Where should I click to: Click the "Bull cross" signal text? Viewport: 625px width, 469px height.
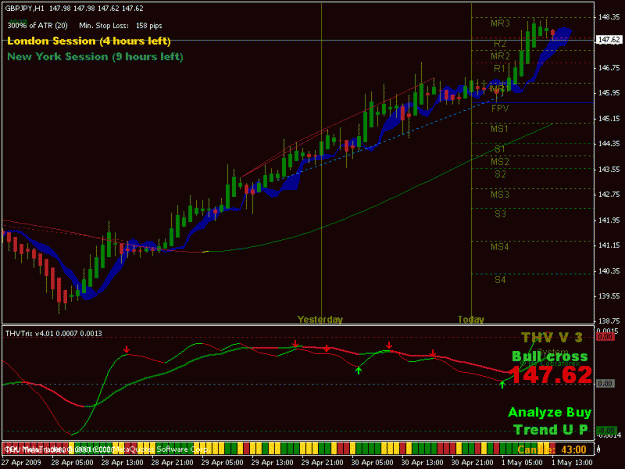(550, 356)
